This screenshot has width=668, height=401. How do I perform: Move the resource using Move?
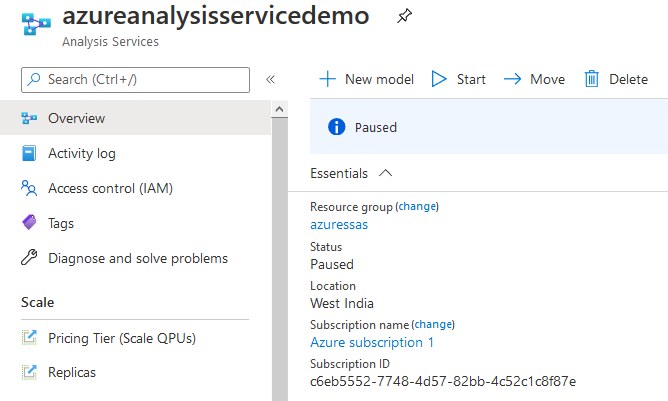pyautogui.click(x=534, y=79)
